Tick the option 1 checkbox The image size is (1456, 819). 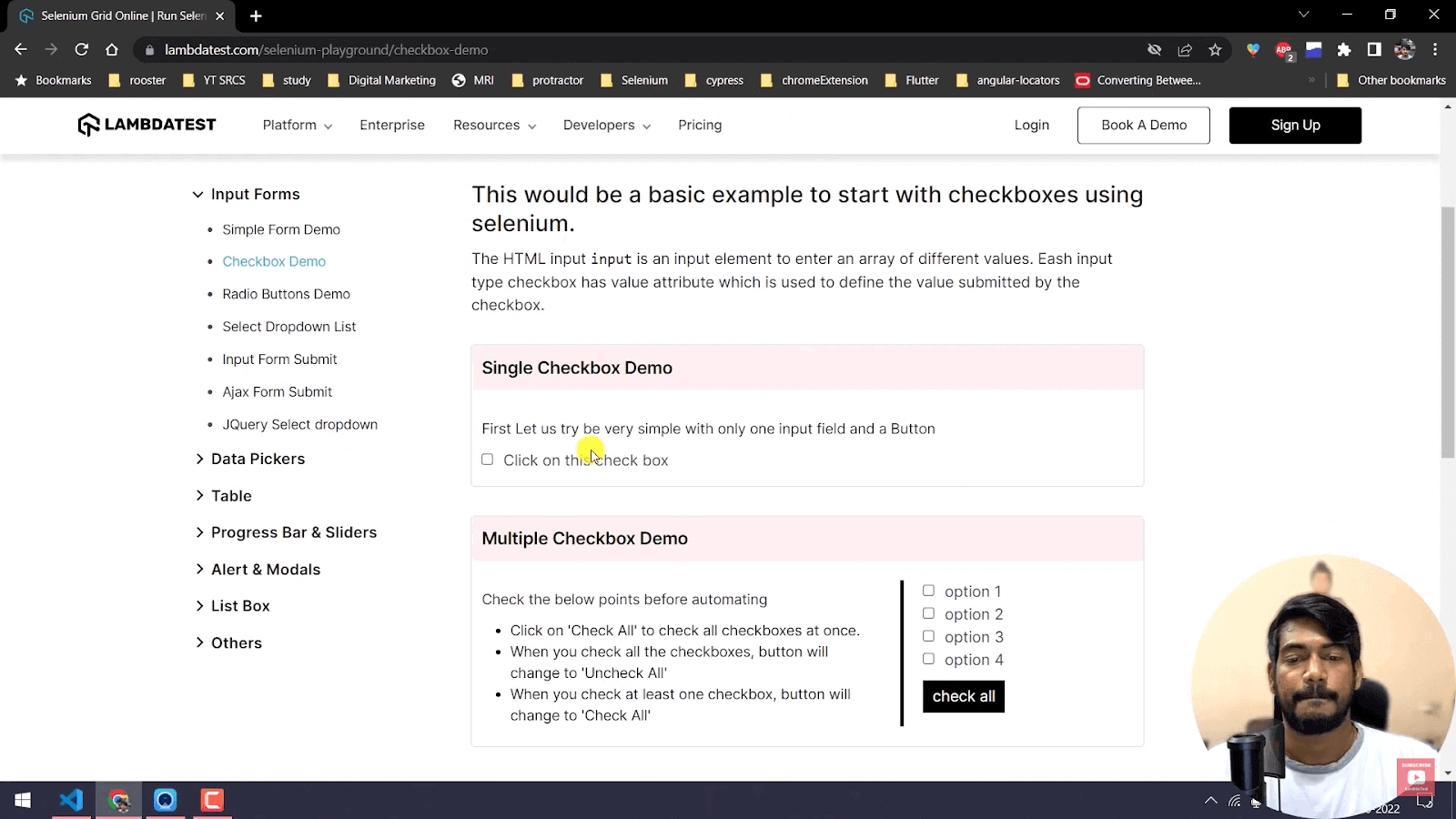point(928,590)
